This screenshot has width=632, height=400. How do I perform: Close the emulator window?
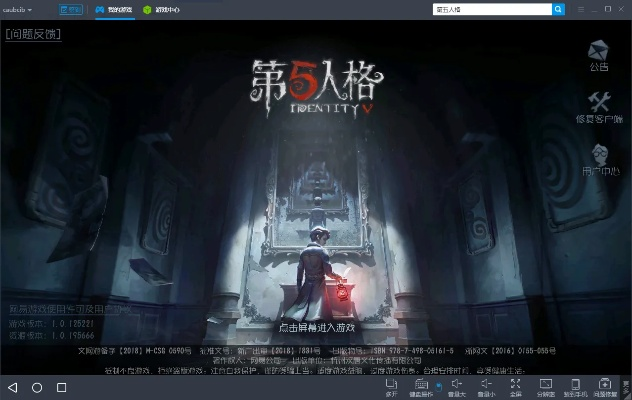click(x=621, y=9)
